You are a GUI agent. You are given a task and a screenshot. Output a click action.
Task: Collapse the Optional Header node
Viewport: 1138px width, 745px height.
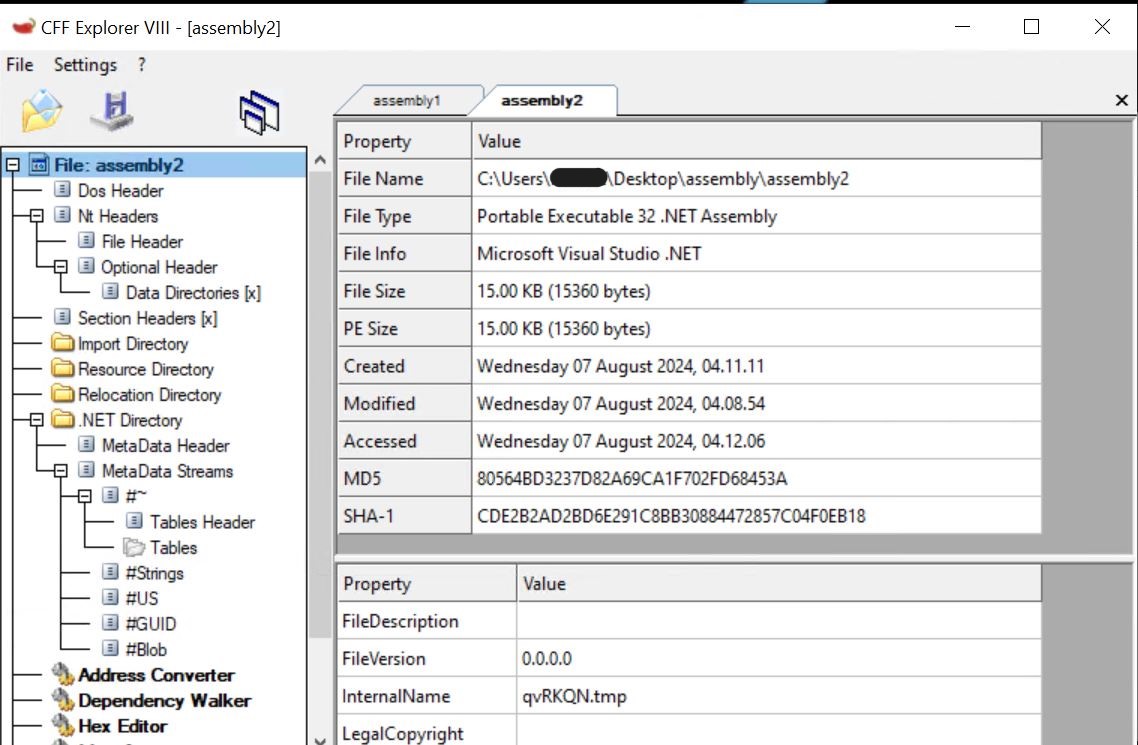pyautogui.click(x=61, y=267)
